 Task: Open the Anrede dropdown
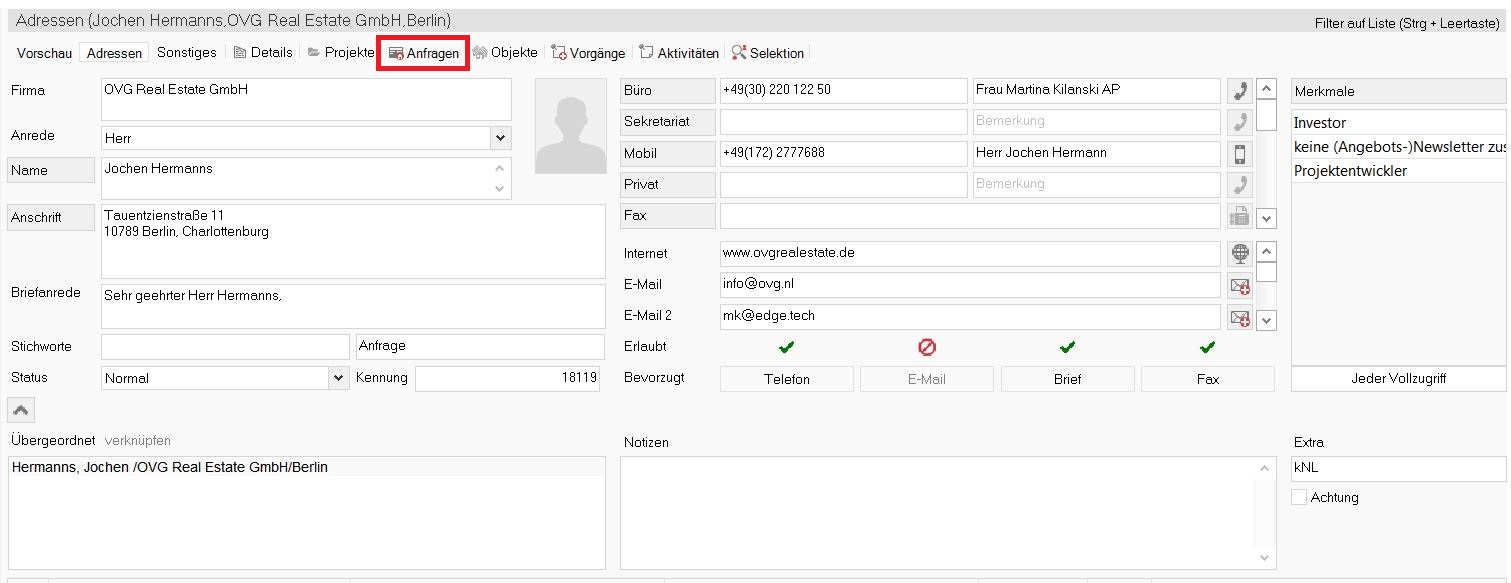tap(500, 138)
